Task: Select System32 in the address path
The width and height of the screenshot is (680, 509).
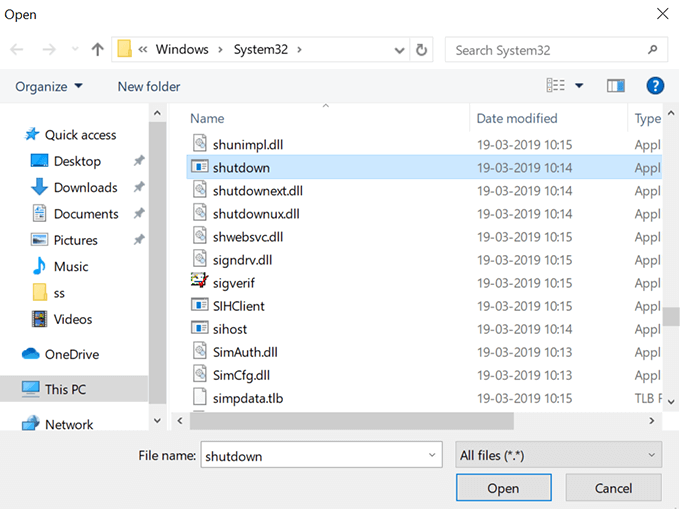Action: pyautogui.click(x=261, y=49)
